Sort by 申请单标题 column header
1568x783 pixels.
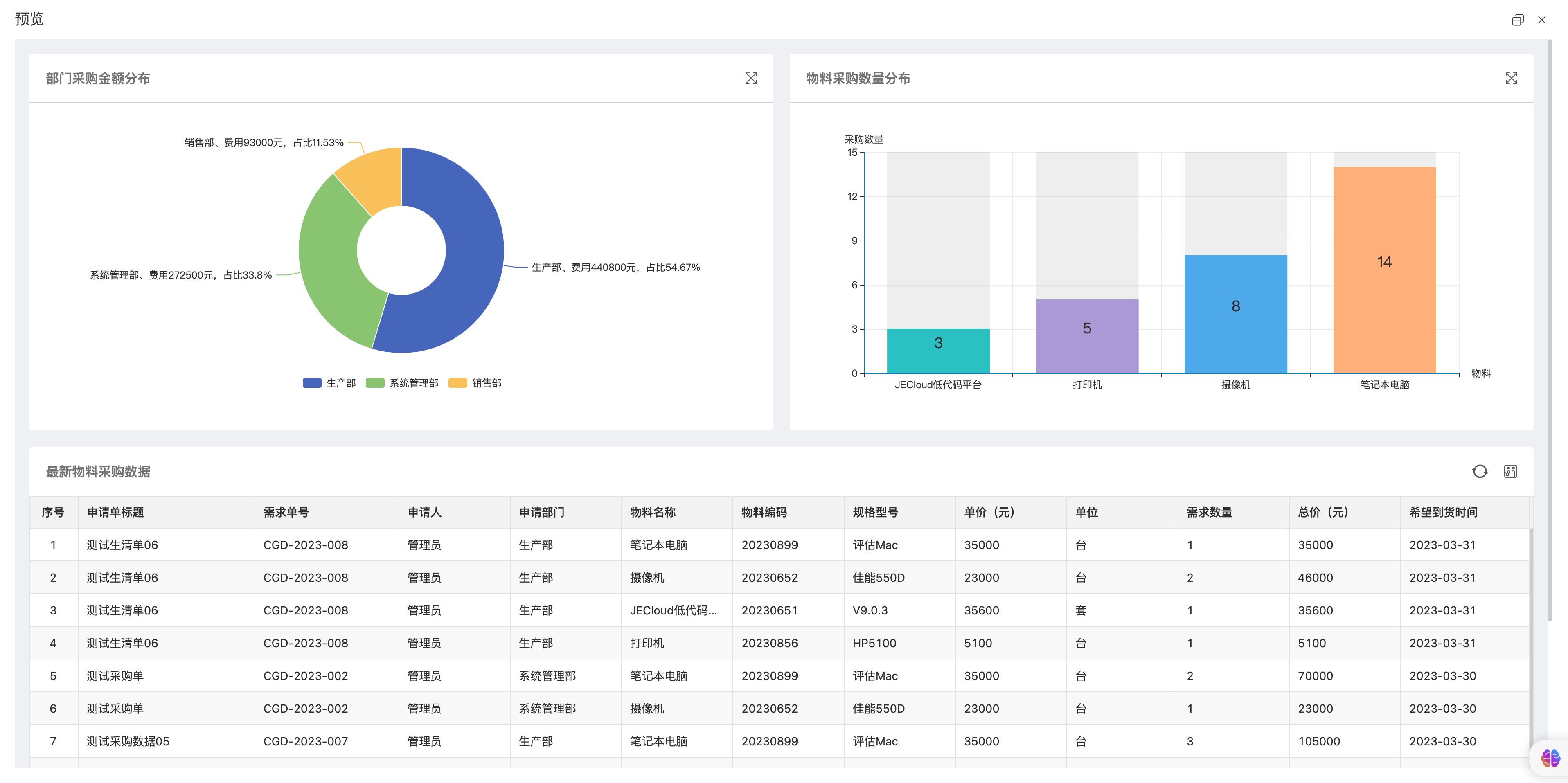(x=116, y=512)
